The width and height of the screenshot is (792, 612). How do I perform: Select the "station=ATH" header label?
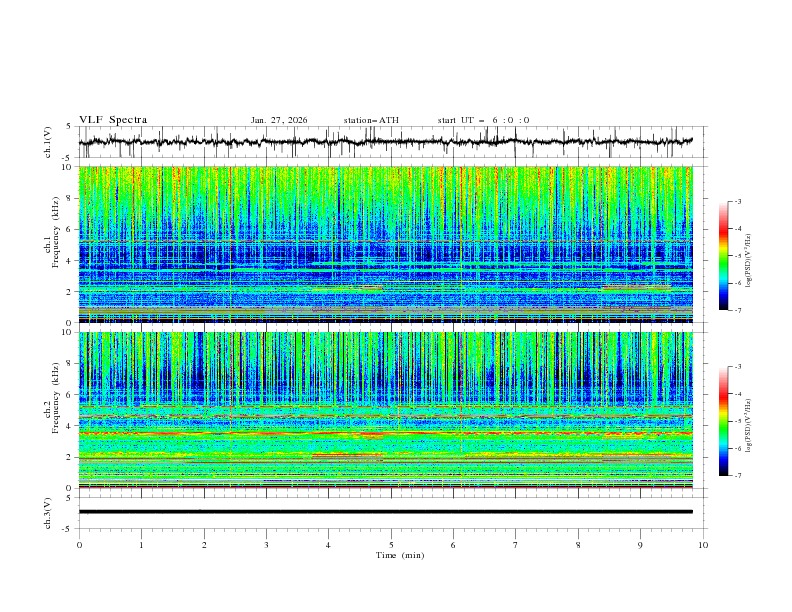[x=371, y=120]
